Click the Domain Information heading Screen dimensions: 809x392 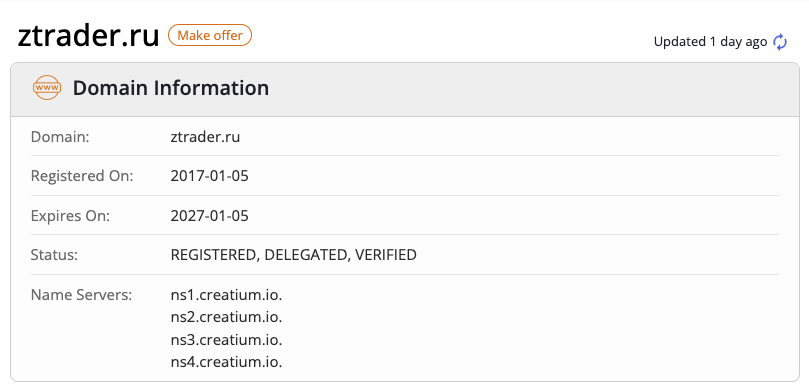click(x=171, y=88)
